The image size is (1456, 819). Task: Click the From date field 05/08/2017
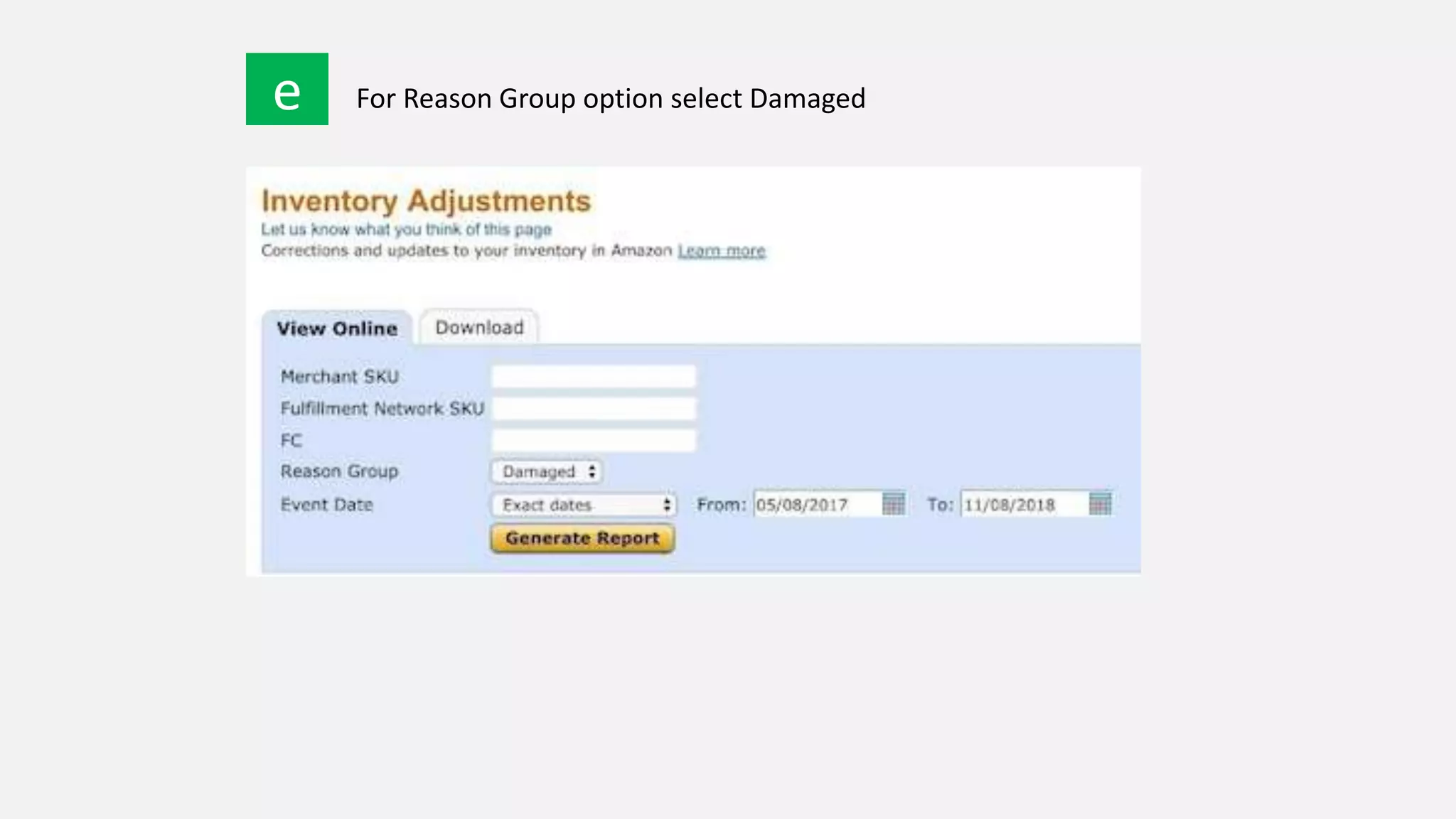pos(818,505)
